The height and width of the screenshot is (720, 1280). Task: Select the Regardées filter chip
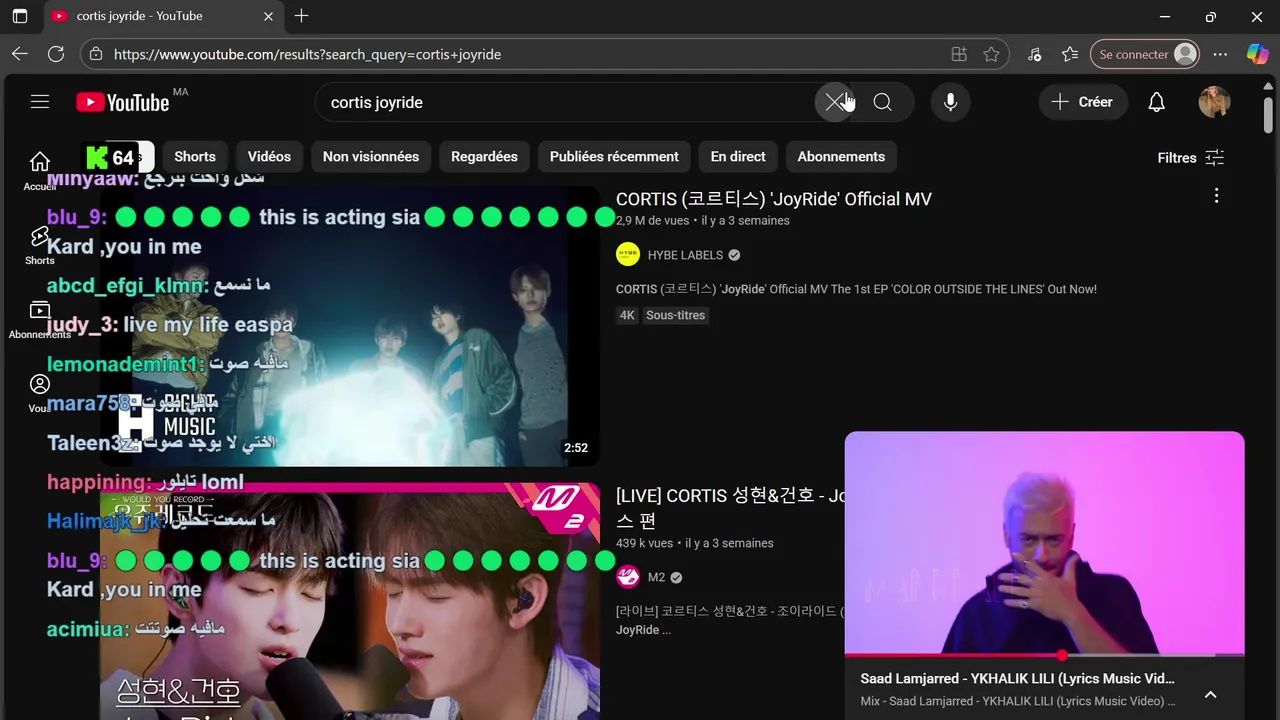click(x=484, y=157)
